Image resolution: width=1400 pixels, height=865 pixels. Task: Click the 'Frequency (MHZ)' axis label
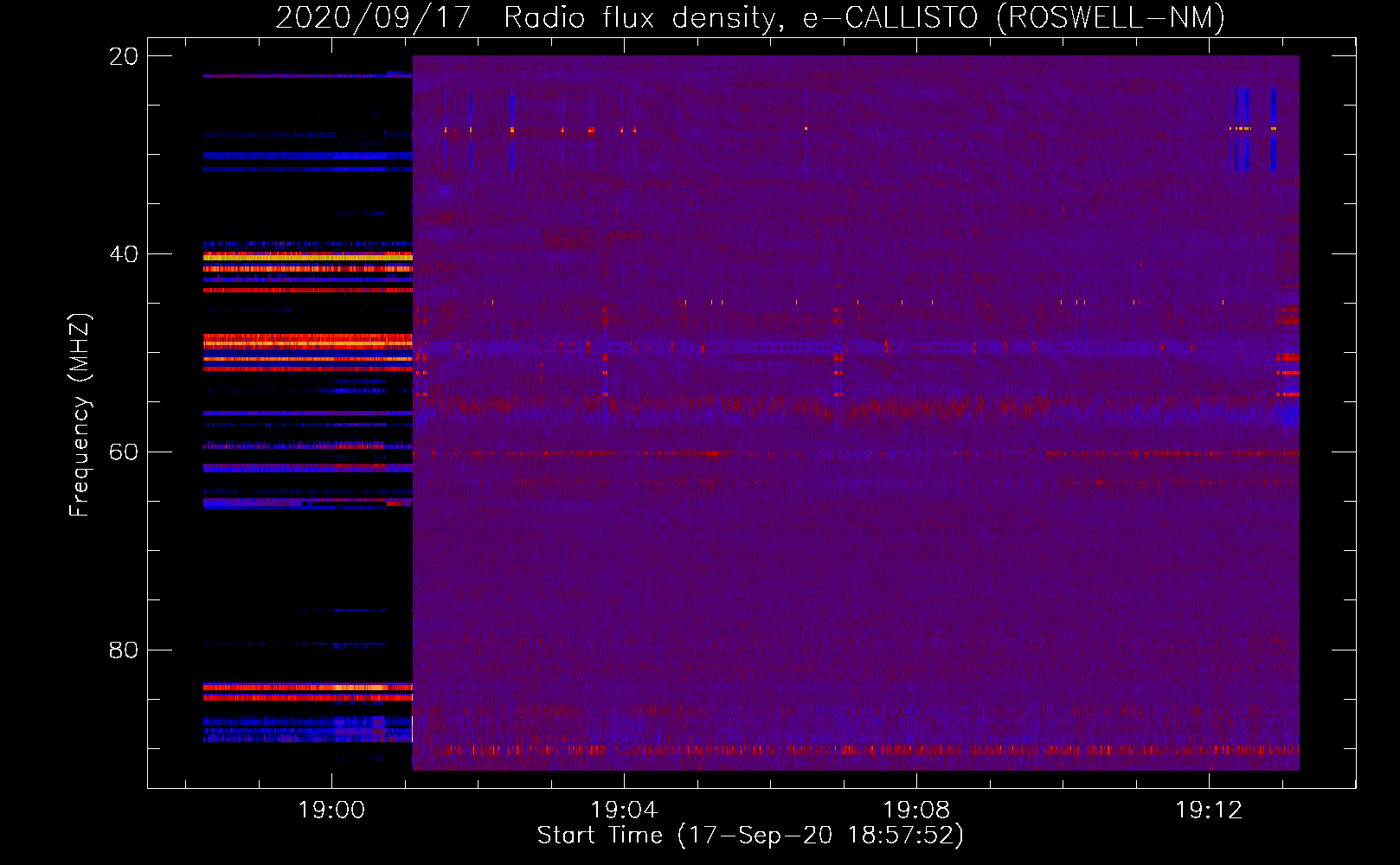[x=80, y=415]
